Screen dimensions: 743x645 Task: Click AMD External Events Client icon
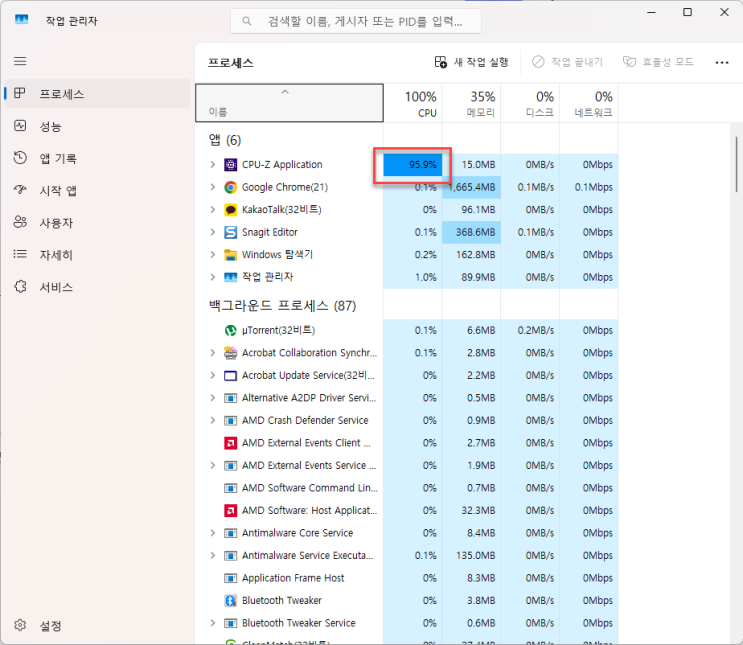pyautogui.click(x=230, y=443)
